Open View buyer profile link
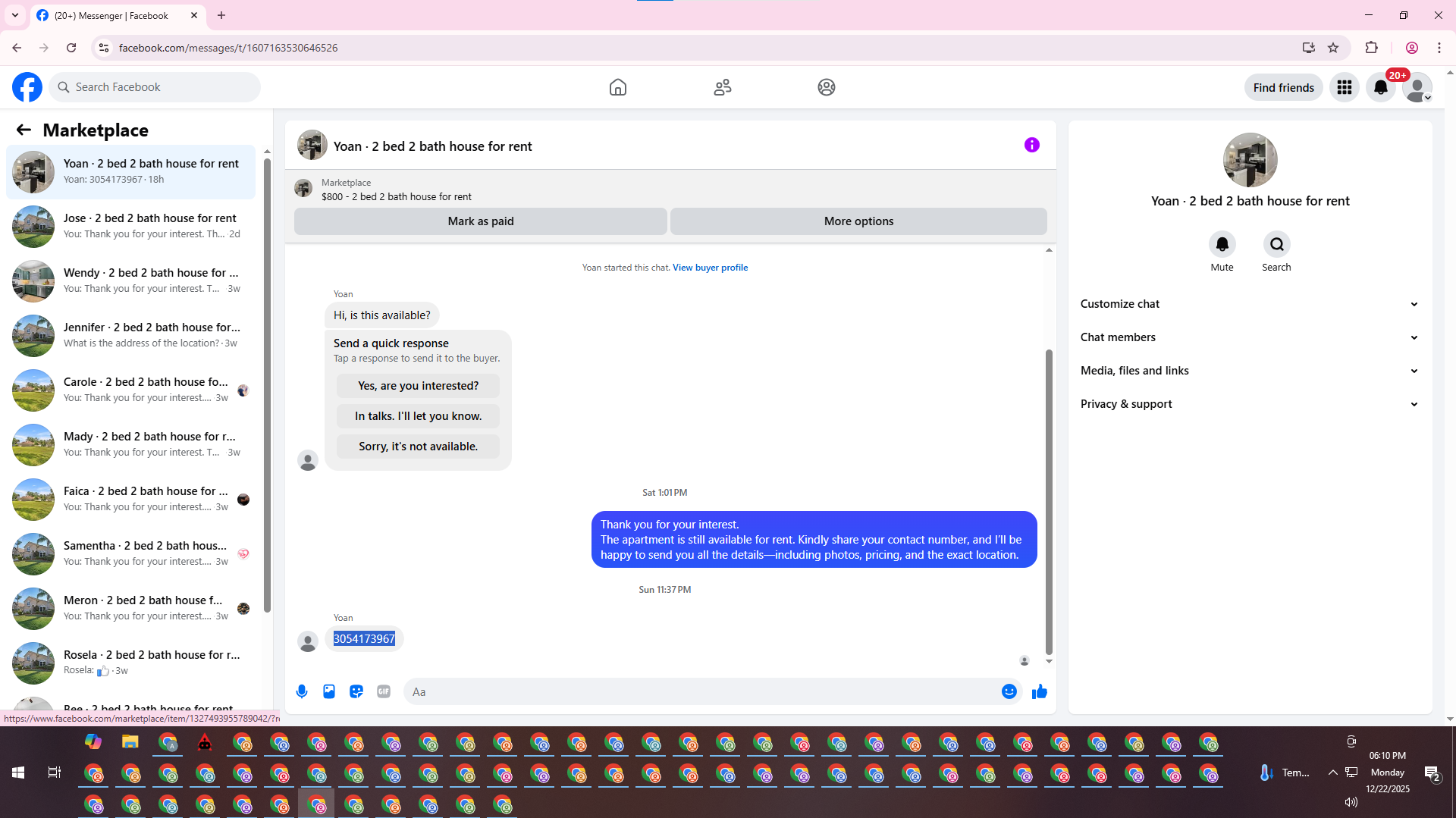The image size is (1456, 818). pyautogui.click(x=710, y=268)
